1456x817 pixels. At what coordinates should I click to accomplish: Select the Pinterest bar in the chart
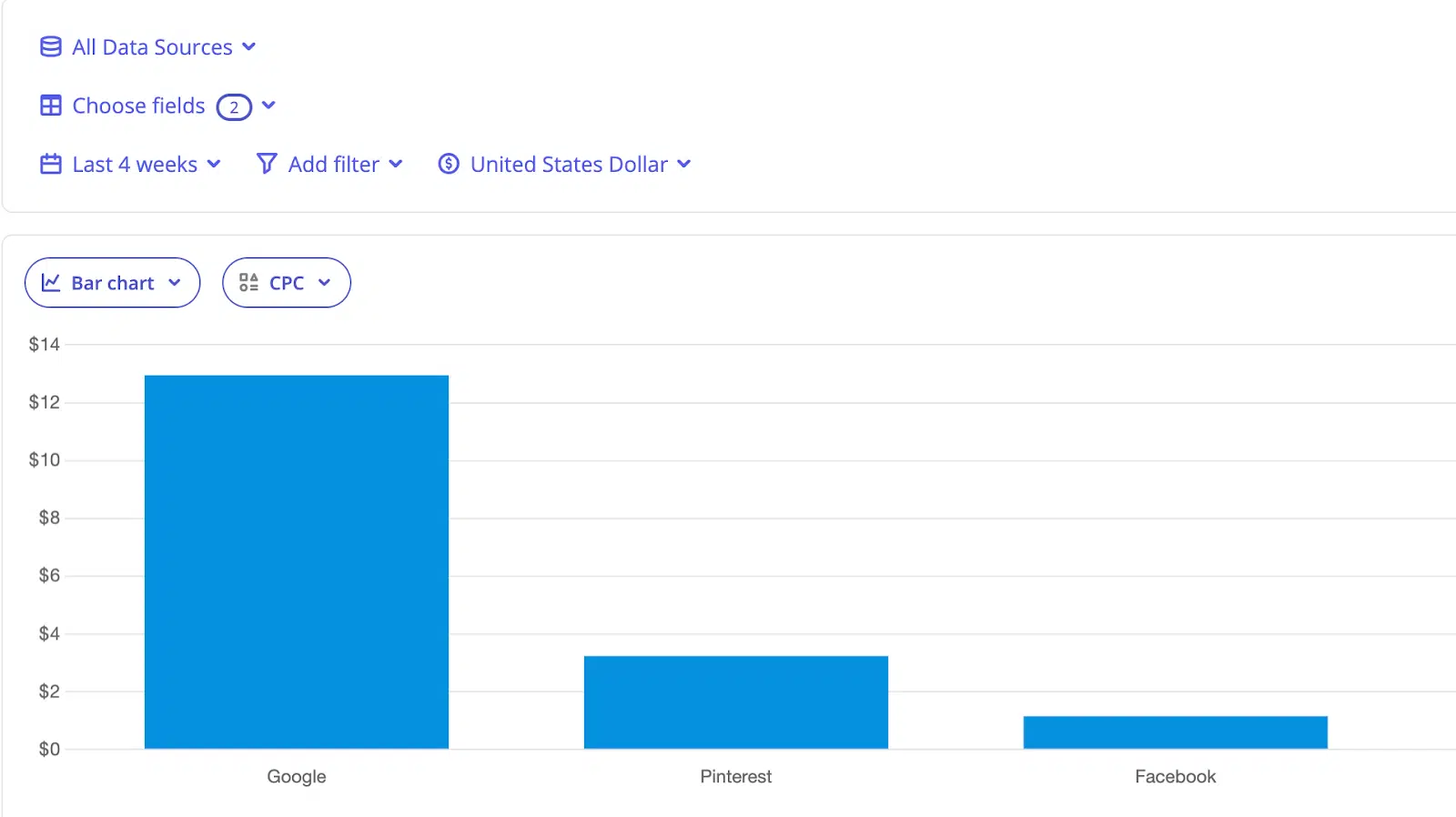coord(736,702)
